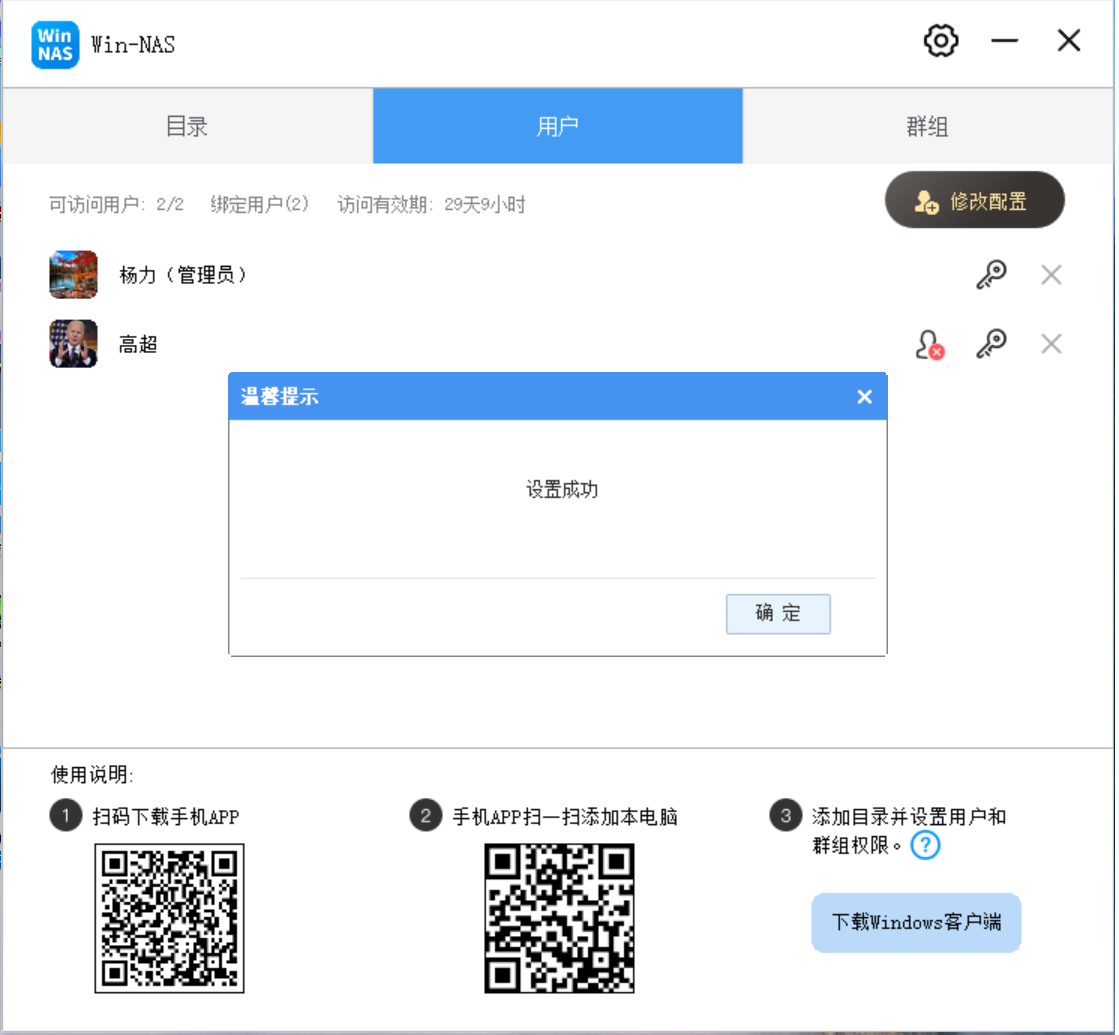Click the Win-NAS logo icon

click(x=55, y=44)
